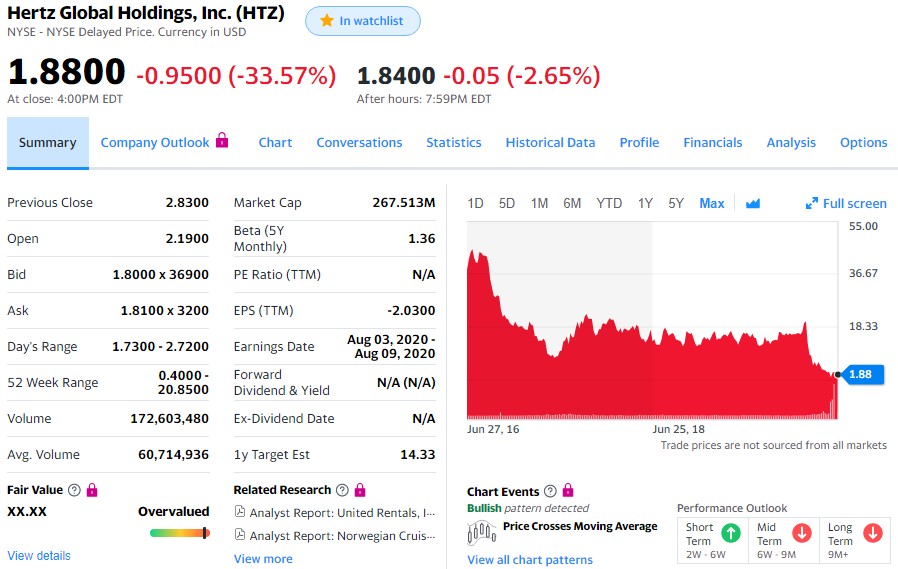Switch to the Profile tab

[639, 143]
